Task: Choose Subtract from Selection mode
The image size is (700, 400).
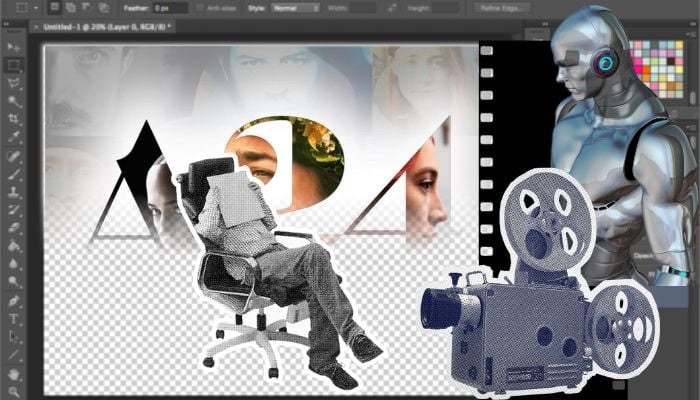Action: pos(87,8)
